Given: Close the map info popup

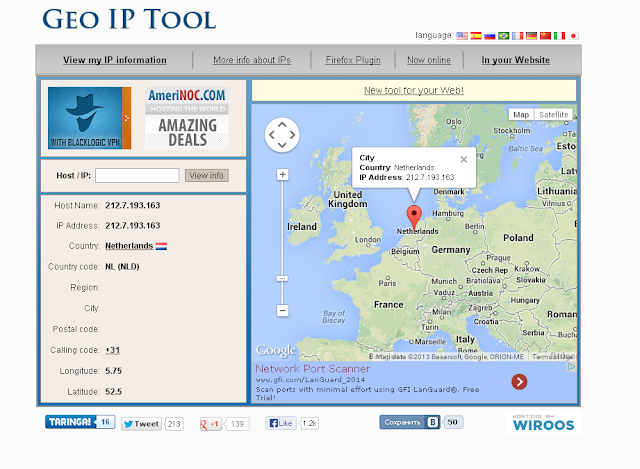Looking at the screenshot, I should click(x=464, y=160).
